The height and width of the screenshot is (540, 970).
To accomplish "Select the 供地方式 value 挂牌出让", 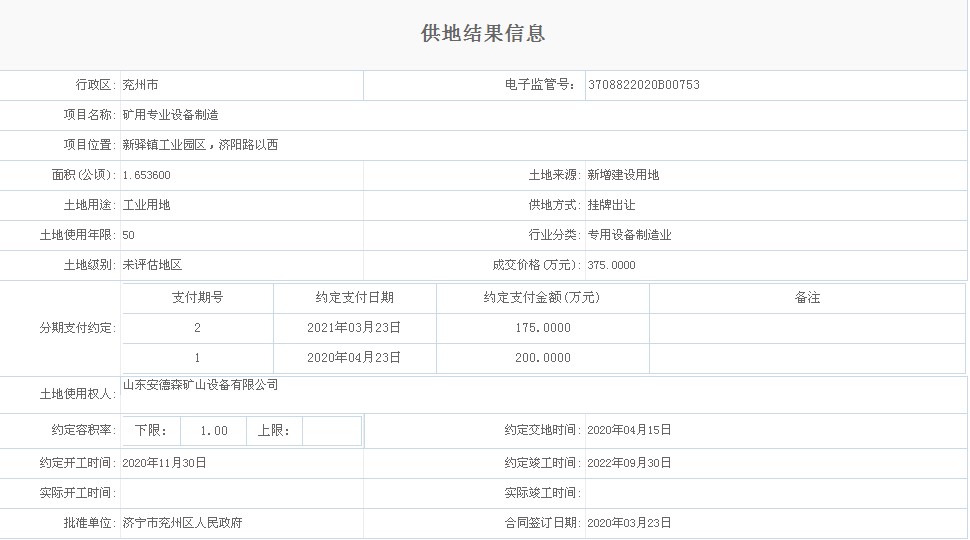I will 611,205.
